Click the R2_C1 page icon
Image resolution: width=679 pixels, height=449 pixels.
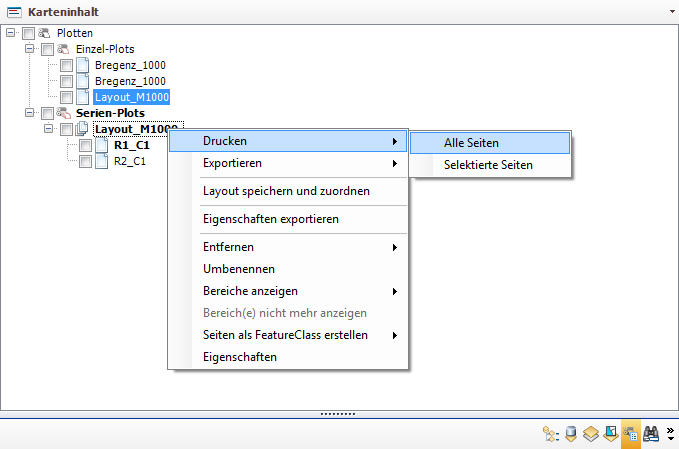click(x=101, y=161)
